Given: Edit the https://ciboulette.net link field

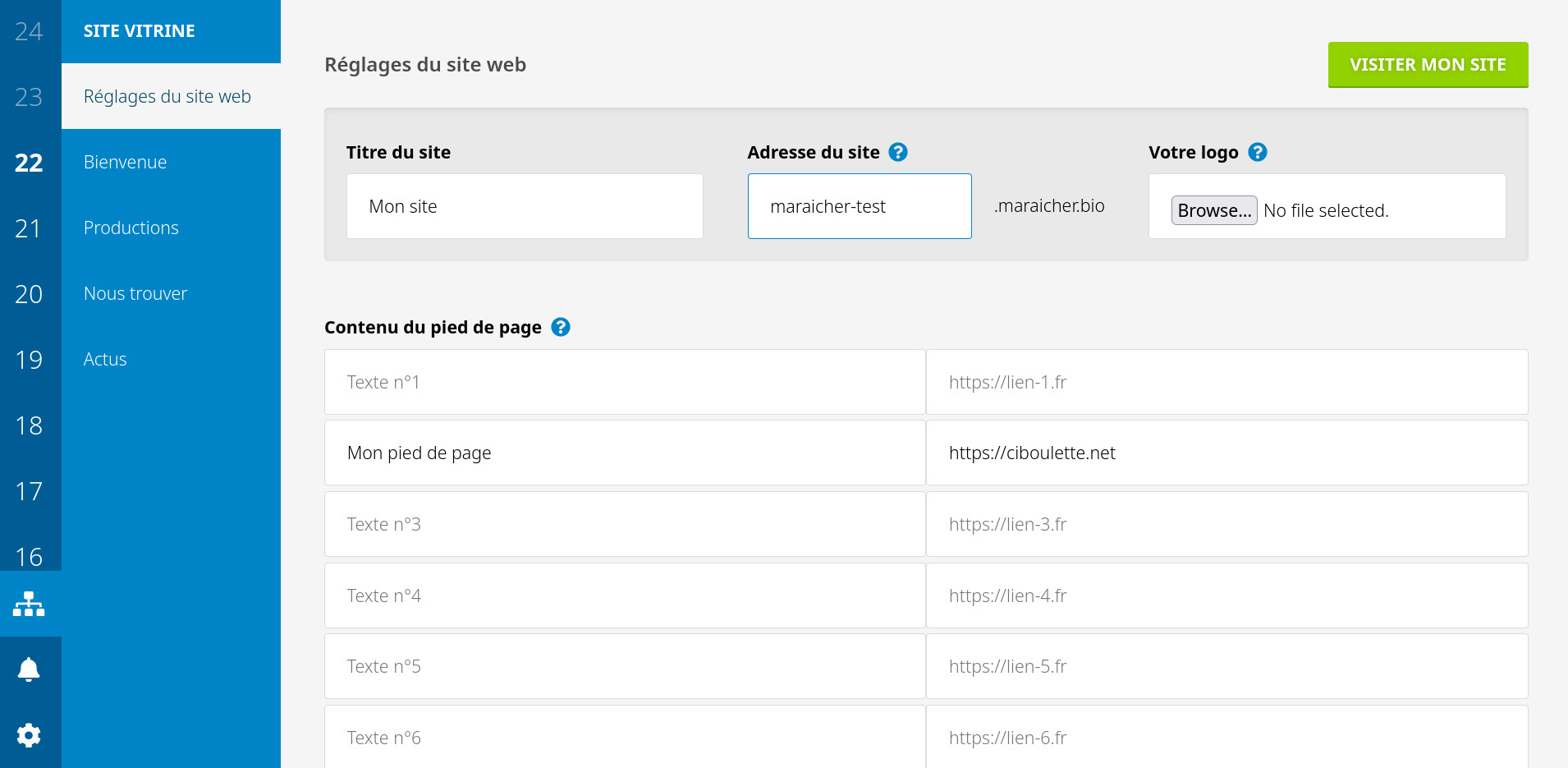Looking at the screenshot, I should point(1226,453).
